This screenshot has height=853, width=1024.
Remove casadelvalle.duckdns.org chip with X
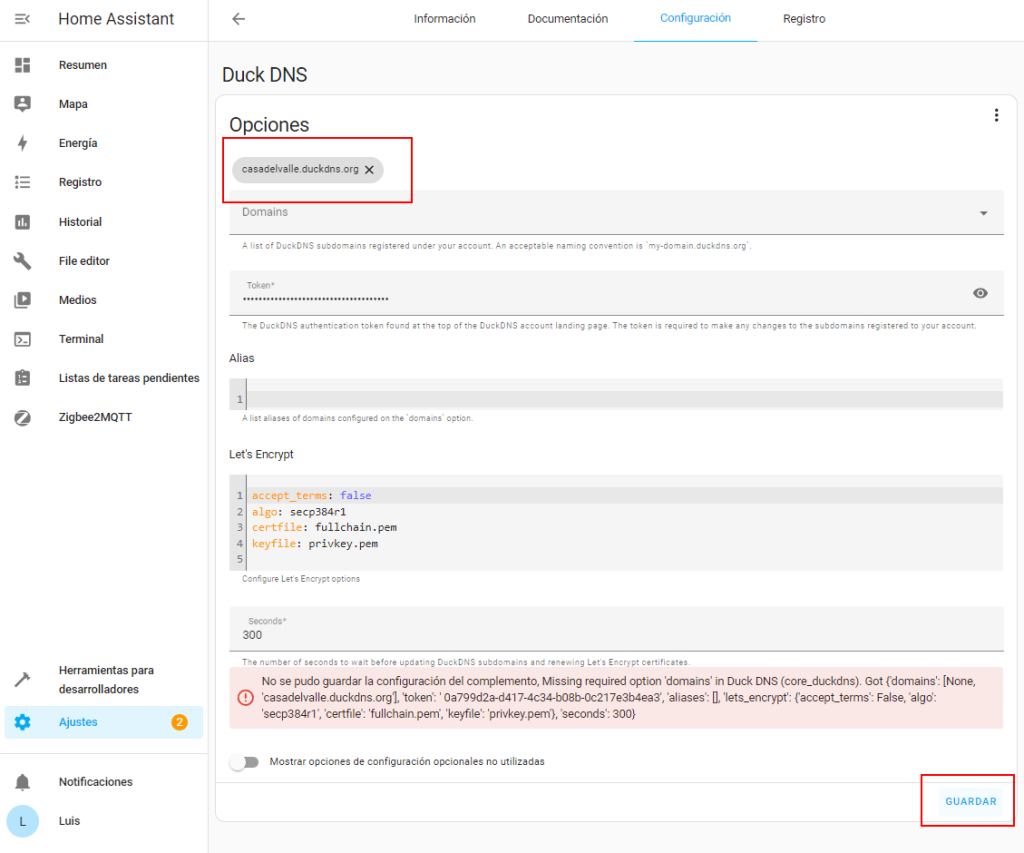(369, 170)
